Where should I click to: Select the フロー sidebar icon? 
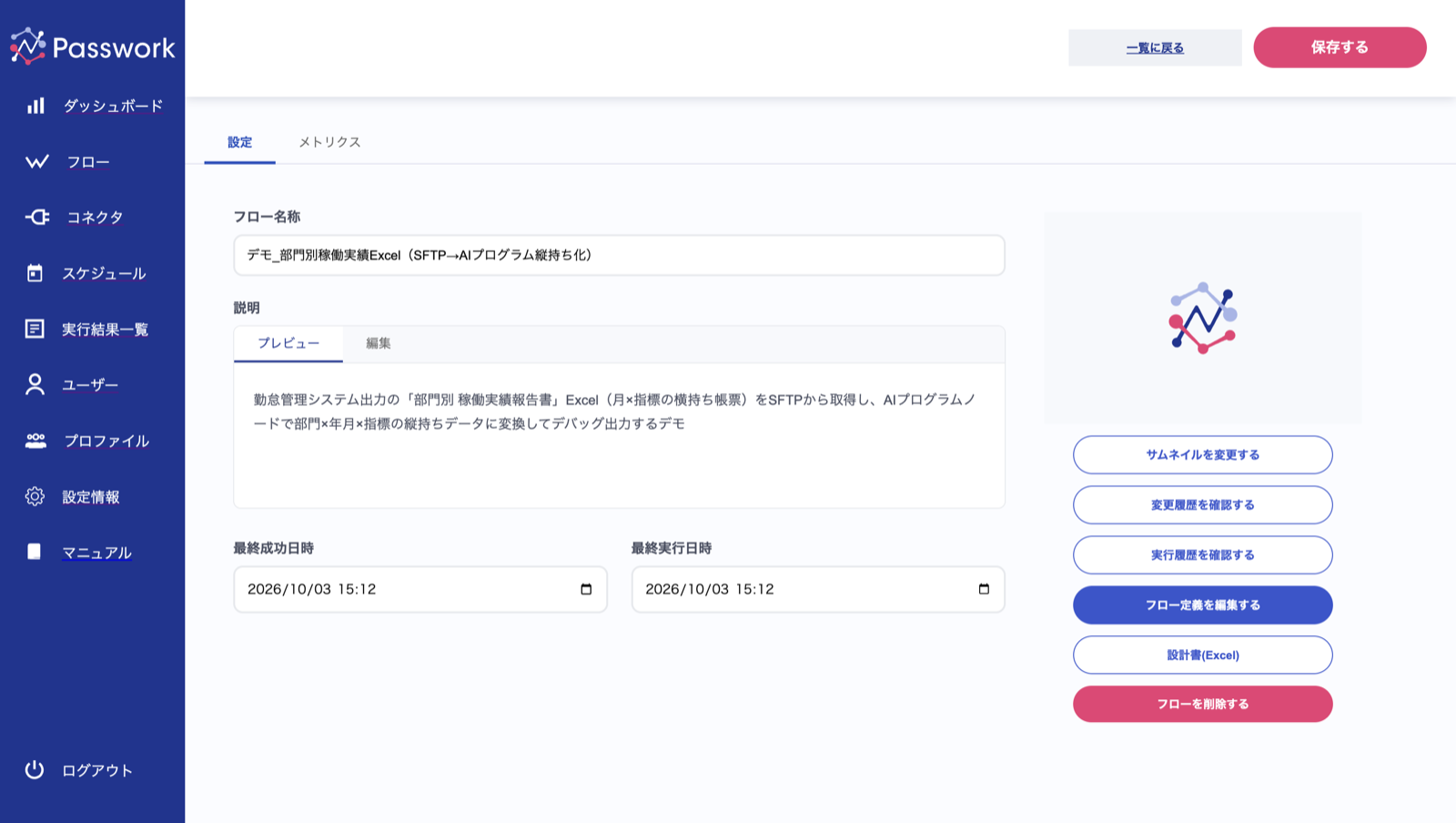[37, 162]
